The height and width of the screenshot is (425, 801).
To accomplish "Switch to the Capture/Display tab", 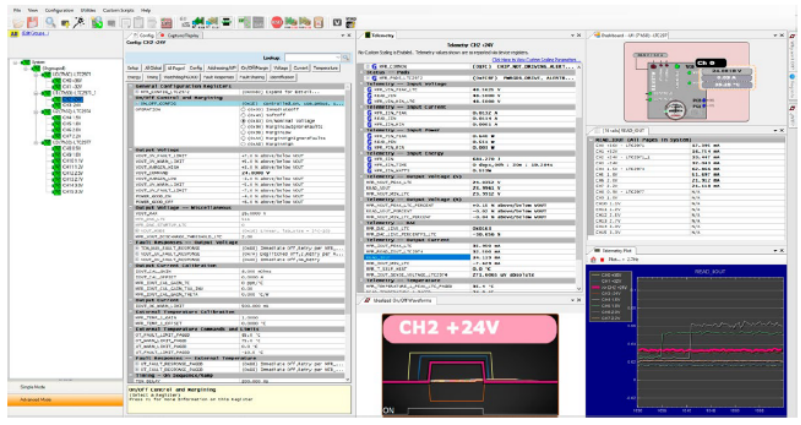I will click(180, 35).
